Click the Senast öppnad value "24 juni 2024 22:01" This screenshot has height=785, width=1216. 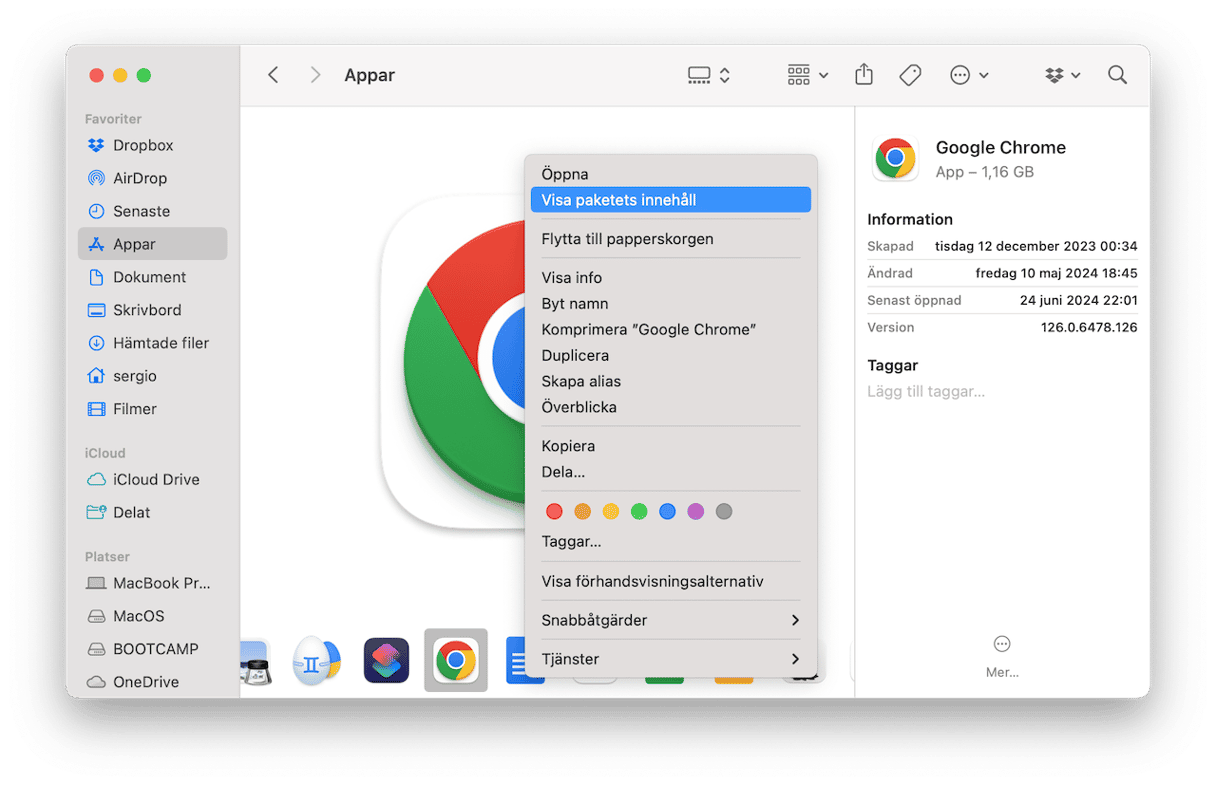[x=1079, y=300]
